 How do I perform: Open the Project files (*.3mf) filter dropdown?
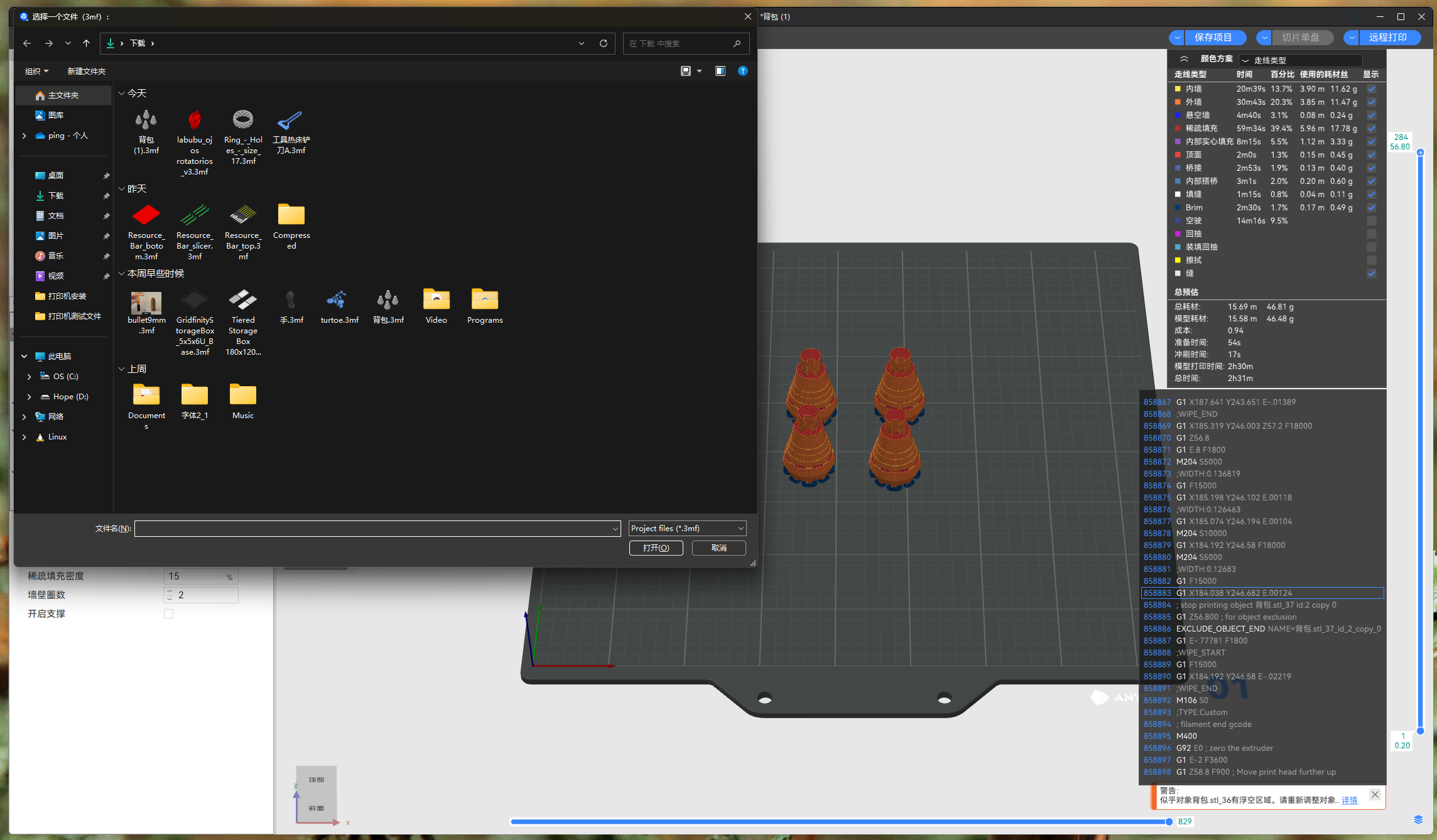[x=687, y=529]
